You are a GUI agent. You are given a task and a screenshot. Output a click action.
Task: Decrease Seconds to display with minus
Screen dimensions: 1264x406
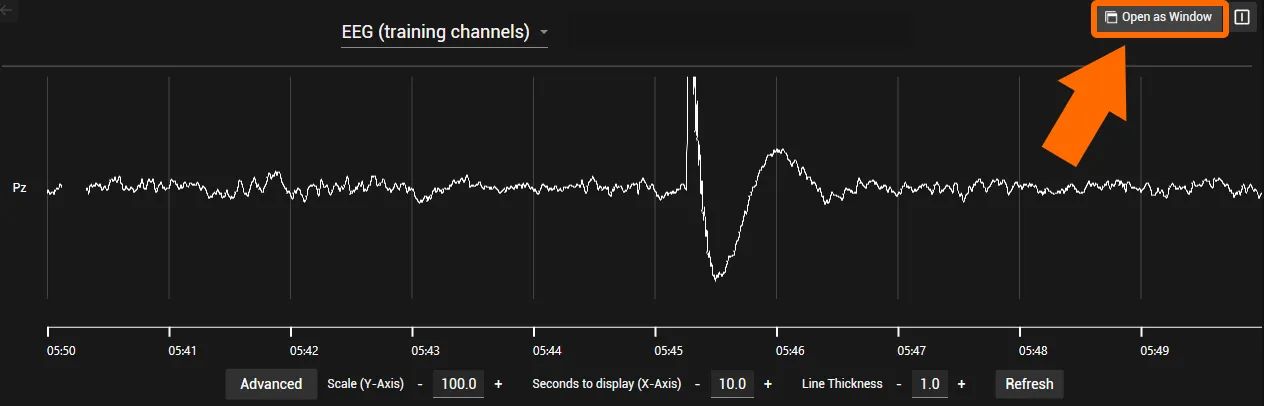click(697, 384)
